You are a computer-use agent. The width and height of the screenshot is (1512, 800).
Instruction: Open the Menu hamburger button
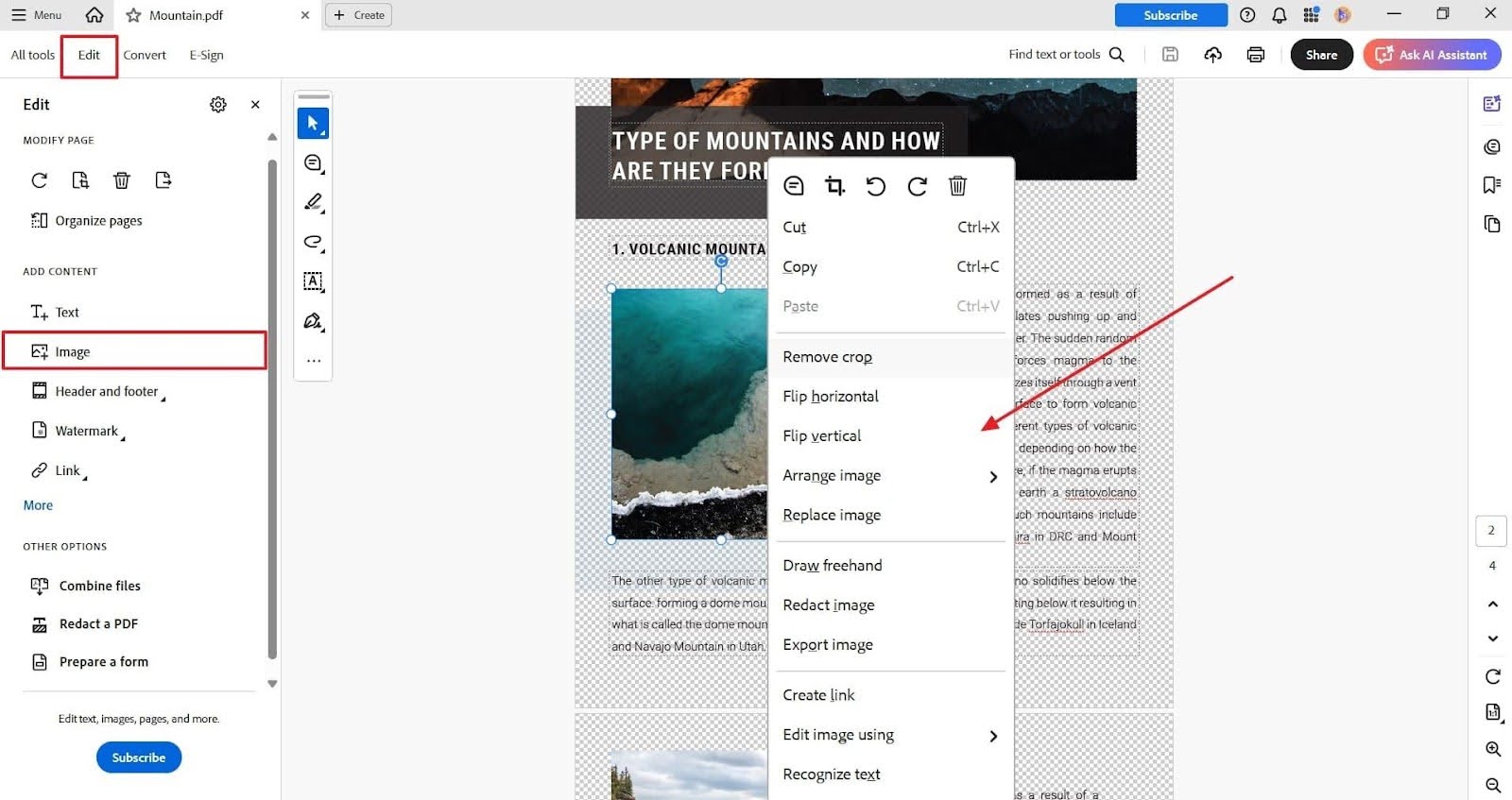point(36,15)
